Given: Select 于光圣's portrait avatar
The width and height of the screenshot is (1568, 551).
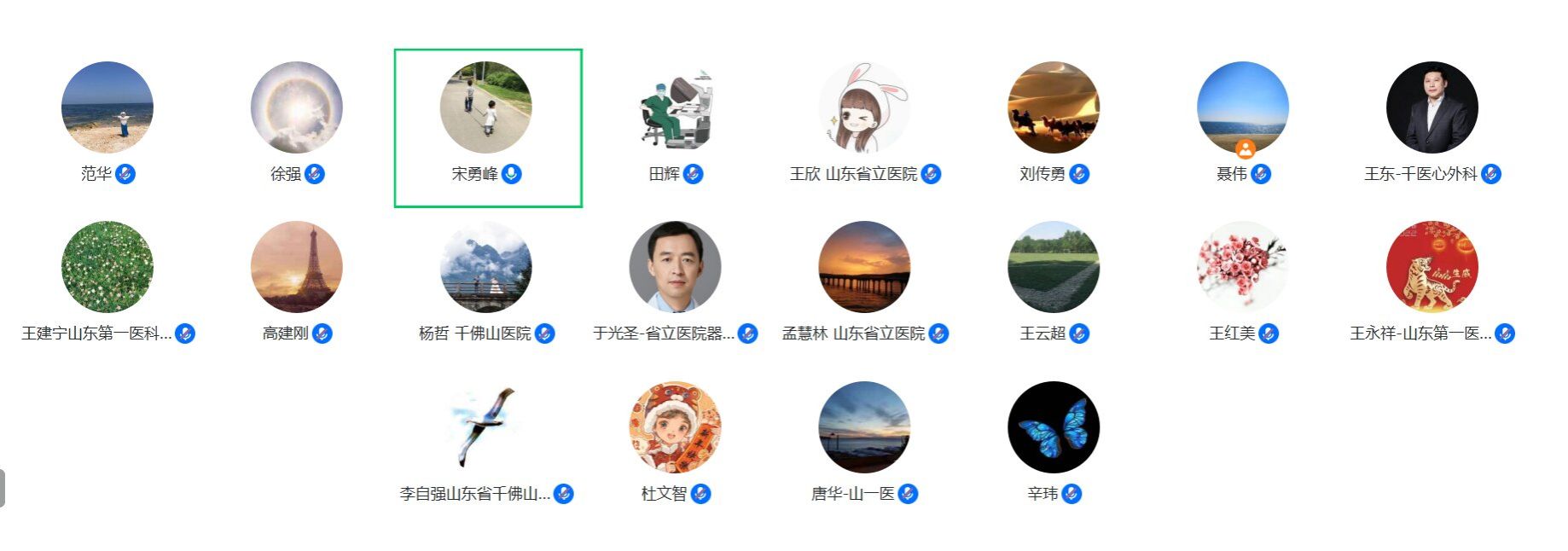Looking at the screenshot, I should 675,267.
